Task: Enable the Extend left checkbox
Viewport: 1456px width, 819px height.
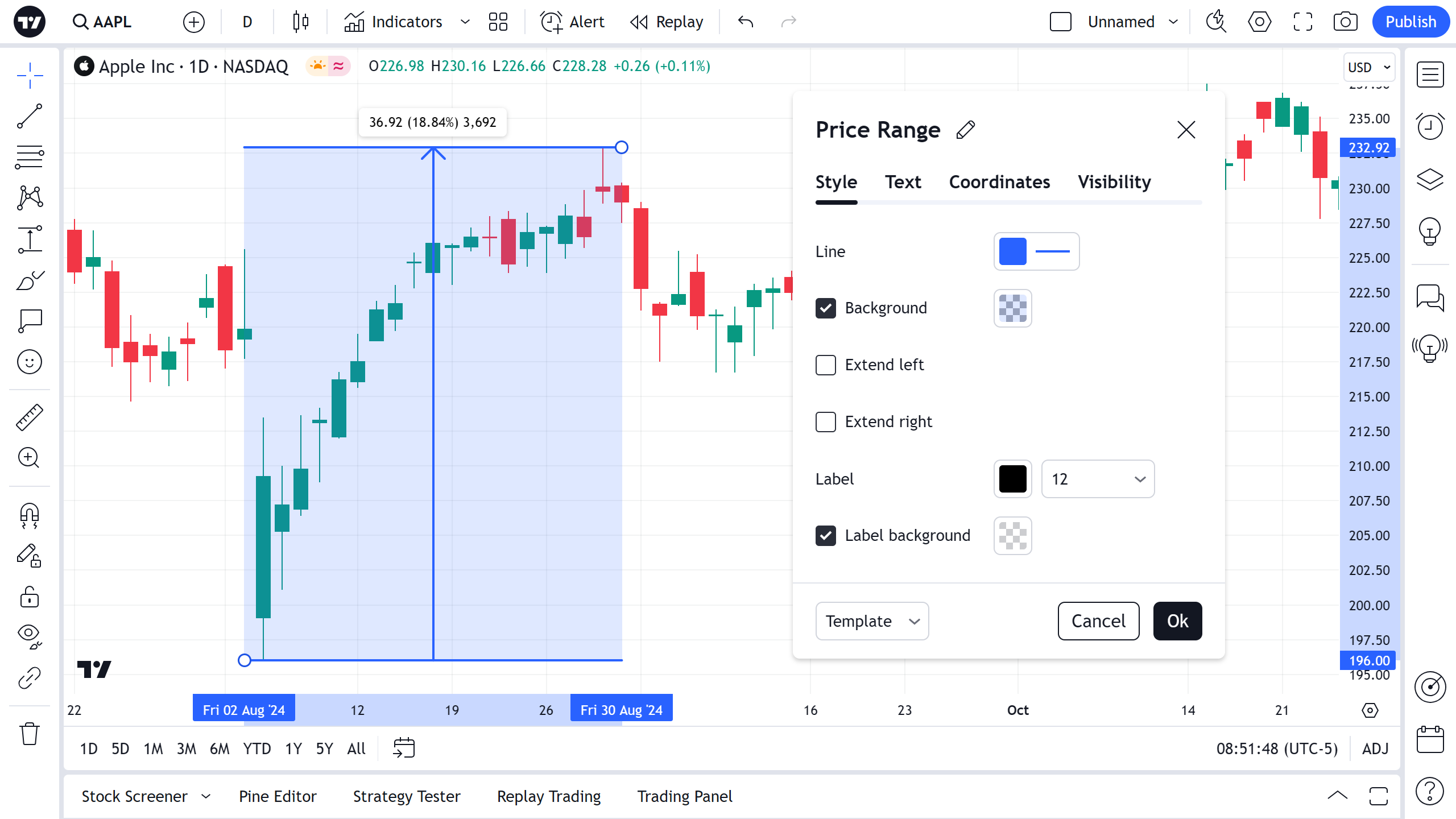Action: pyautogui.click(x=826, y=365)
